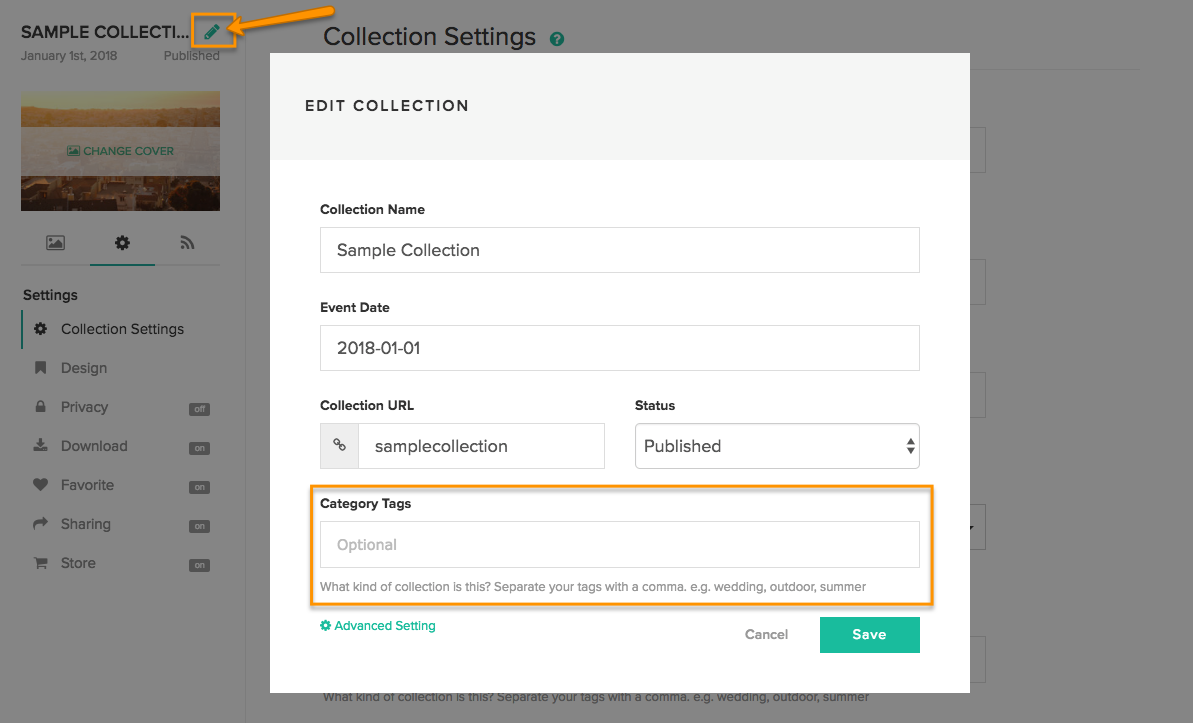Open Collection Settings menu item
The width and height of the screenshot is (1193, 723).
[122, 329]
